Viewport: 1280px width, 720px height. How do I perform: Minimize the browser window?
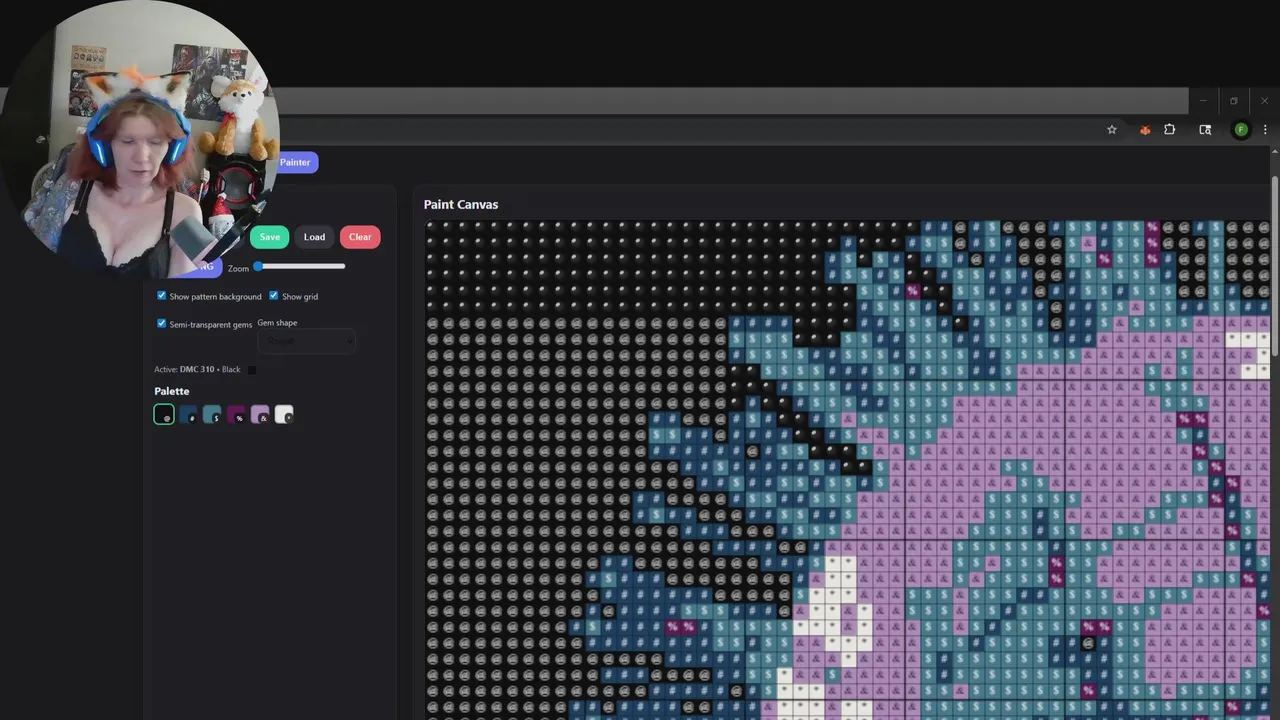1203,100
